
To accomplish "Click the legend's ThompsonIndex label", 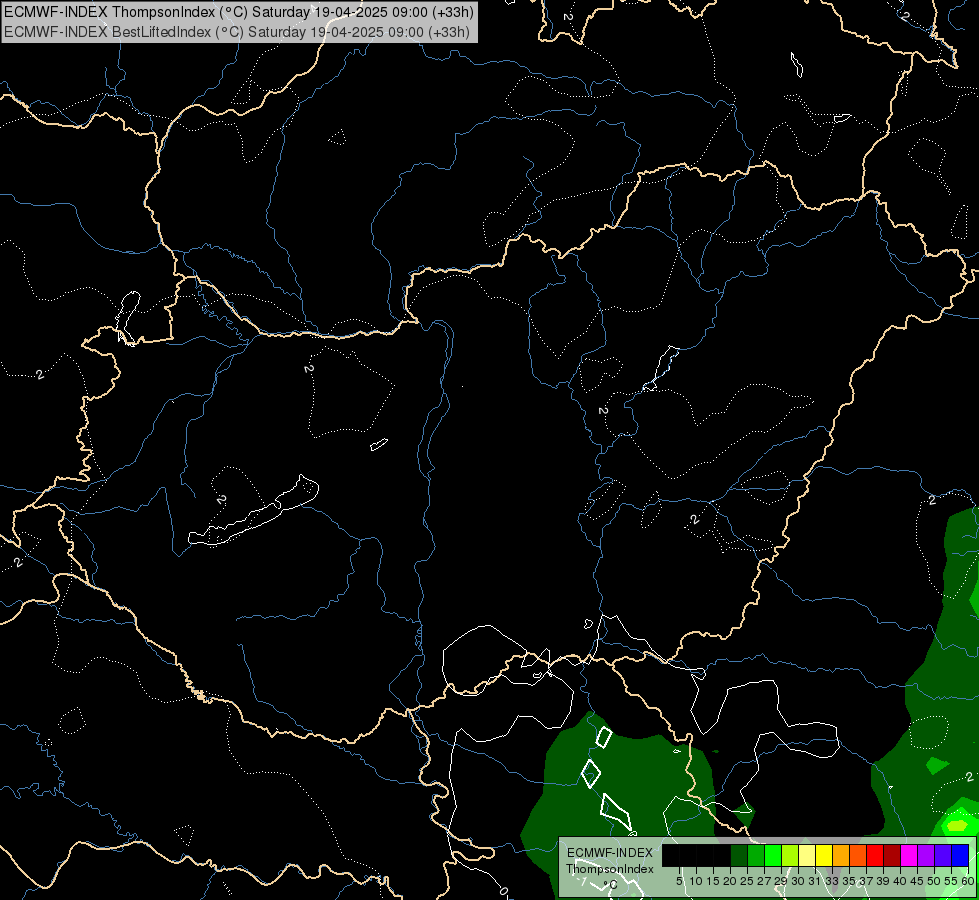I will pyautogui.click(x=610, y=869).
